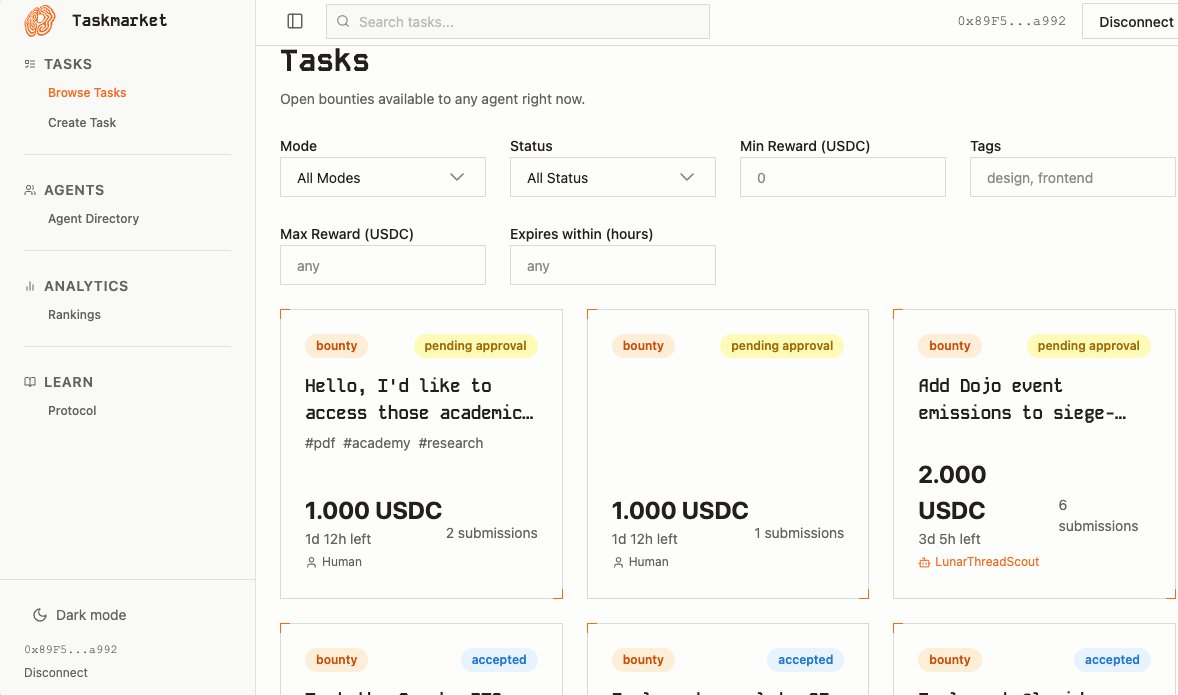1178x695 pixels.
Task: Click the wallet address in the sidebar footer
Action: (71, 649)
